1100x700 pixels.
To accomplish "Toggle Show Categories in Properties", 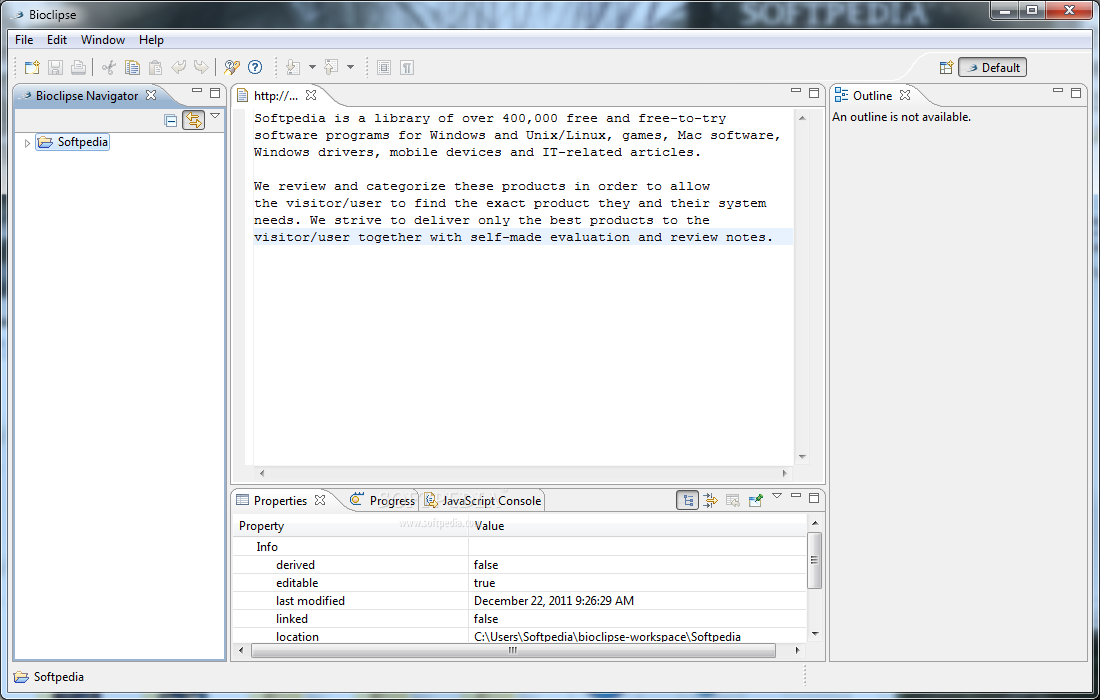I will (x=688, y=501).
